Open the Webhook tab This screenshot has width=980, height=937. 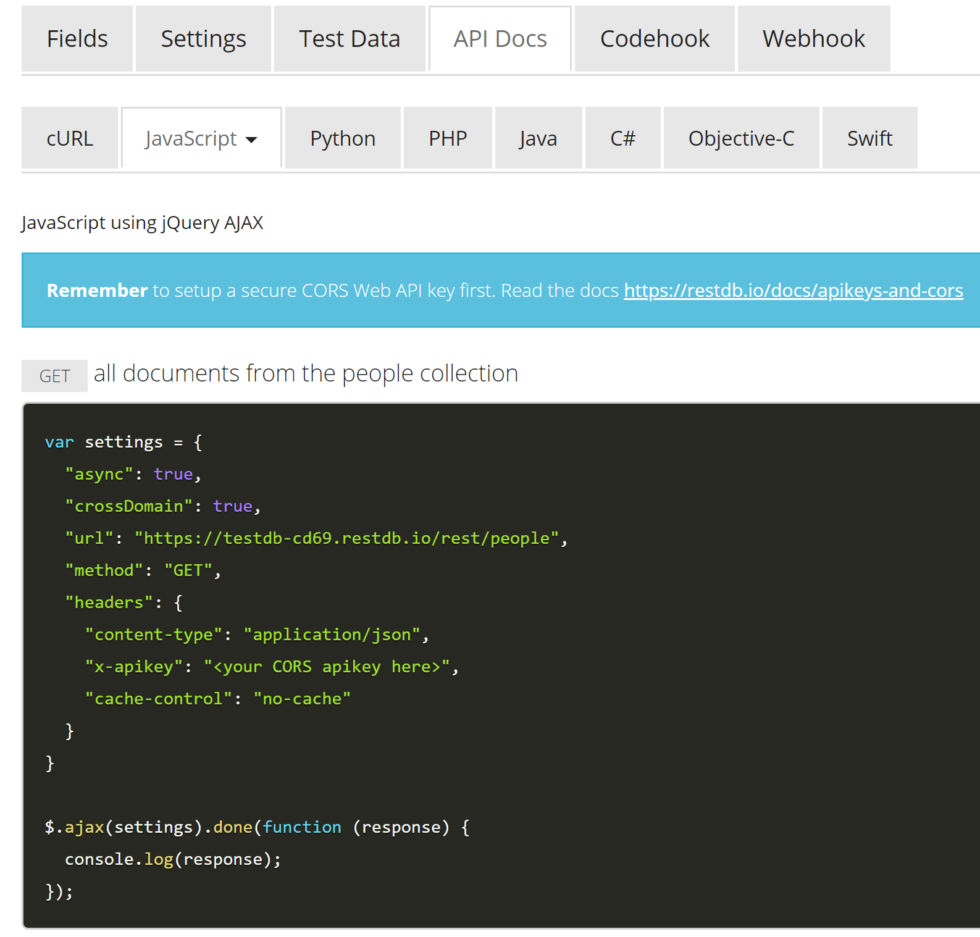pyautogui.click(x=814, y=39)
